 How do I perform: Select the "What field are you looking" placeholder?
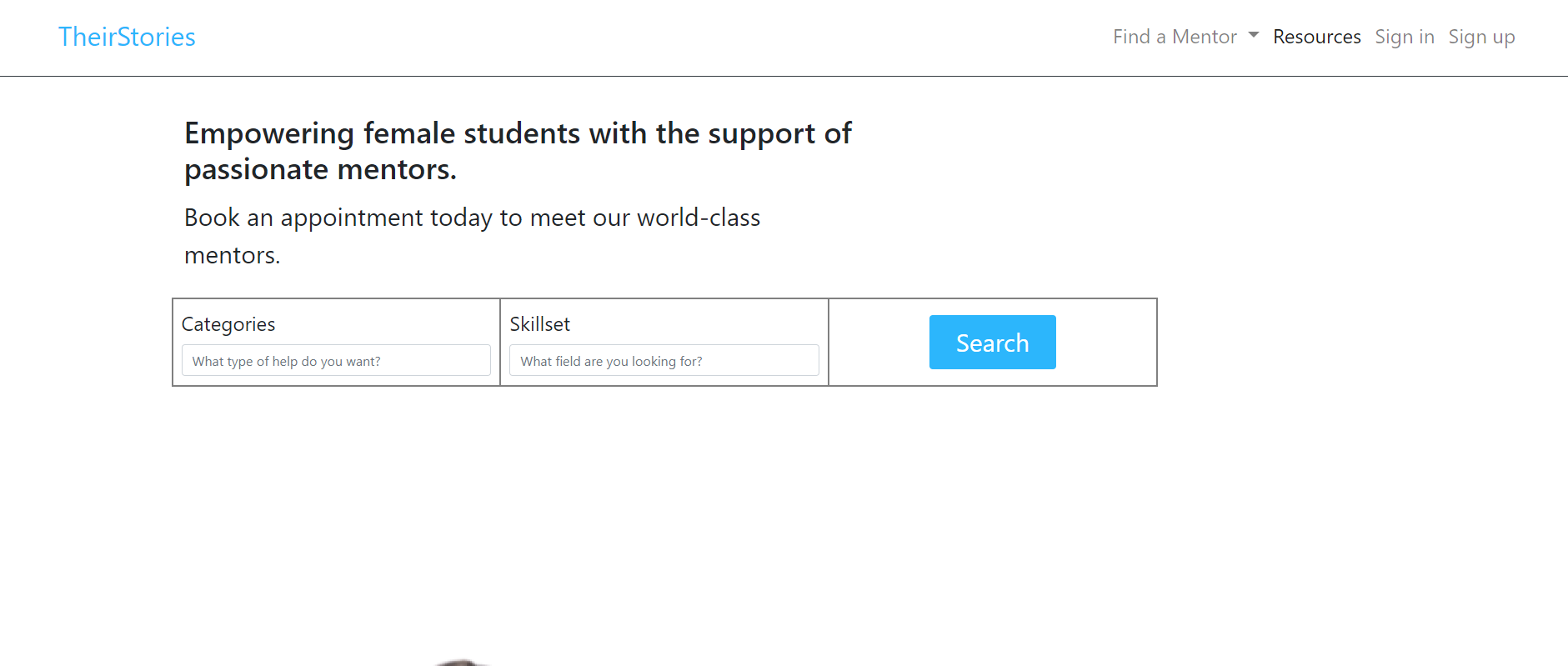tap(611, 361)
